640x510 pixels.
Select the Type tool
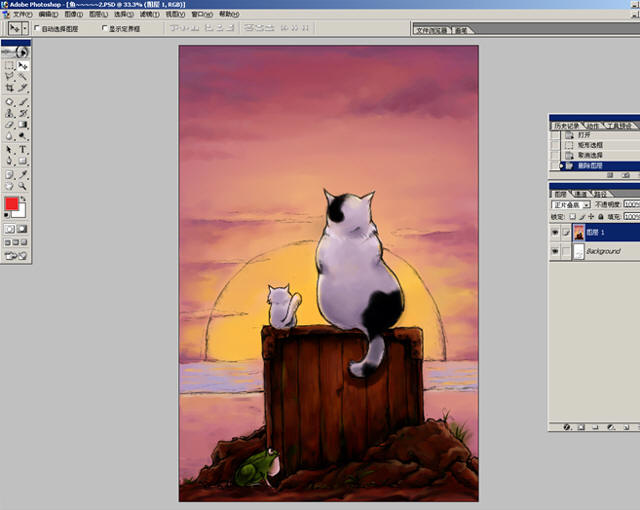[22, 150]
